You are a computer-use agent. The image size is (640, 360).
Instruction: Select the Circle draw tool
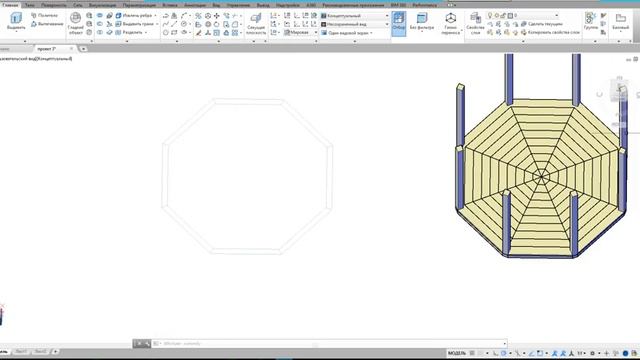tap(184, 24)
